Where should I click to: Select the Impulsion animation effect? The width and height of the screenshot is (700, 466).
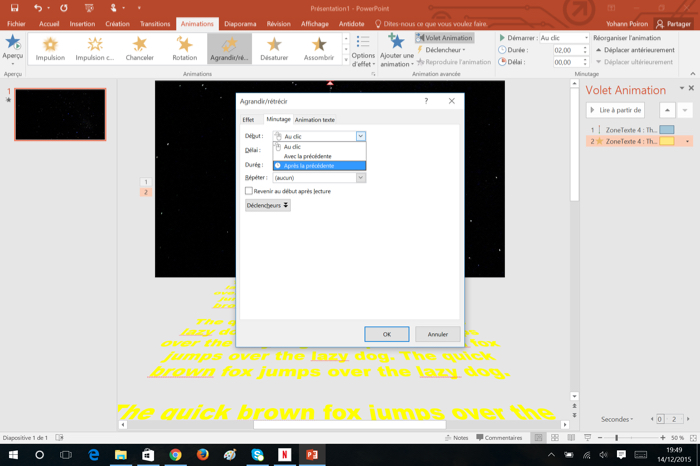click(x=50, y=48)
